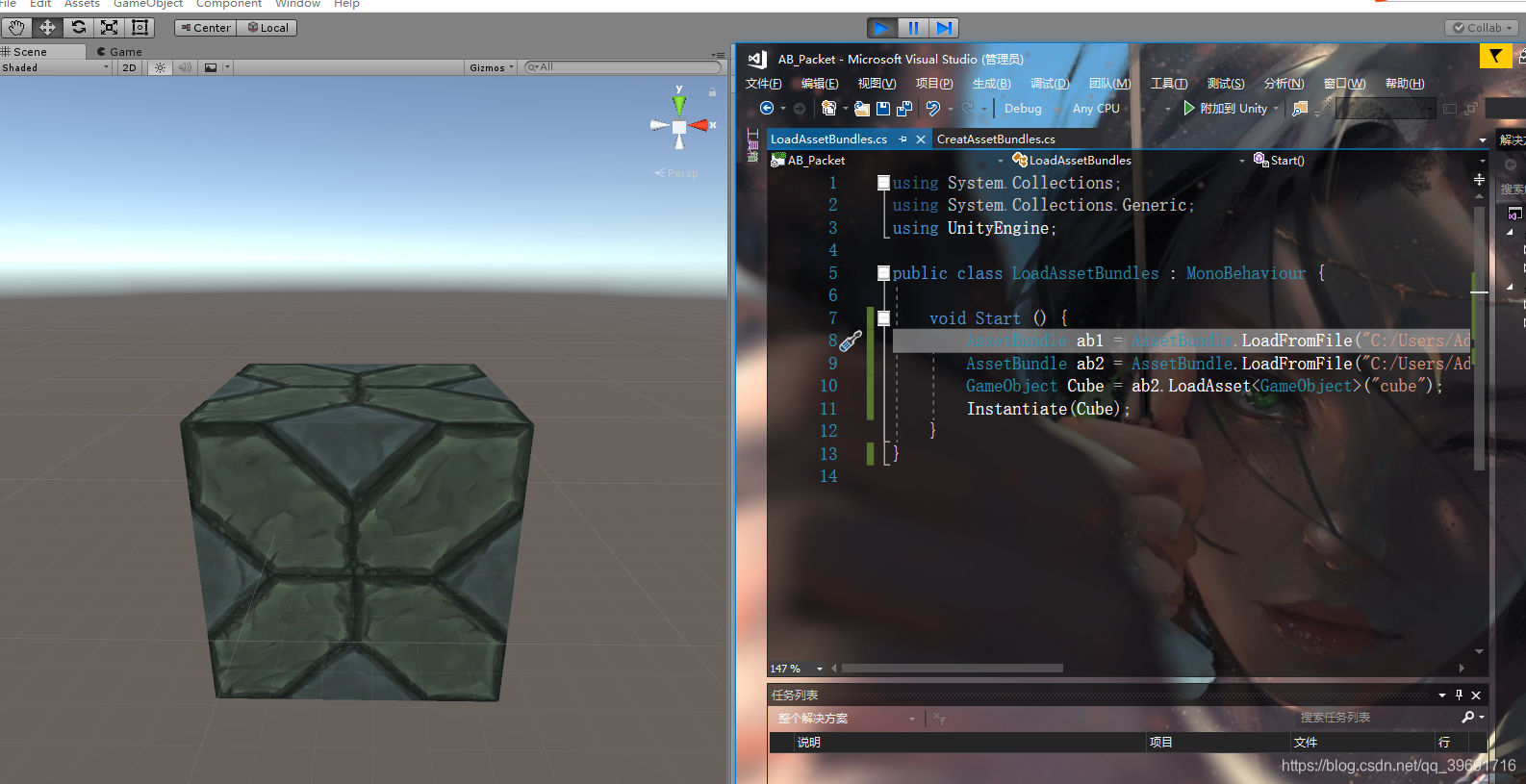
Task: Open the Shaded draw mode dropdown
Action: pyautogui.click(x=56, y=67)
